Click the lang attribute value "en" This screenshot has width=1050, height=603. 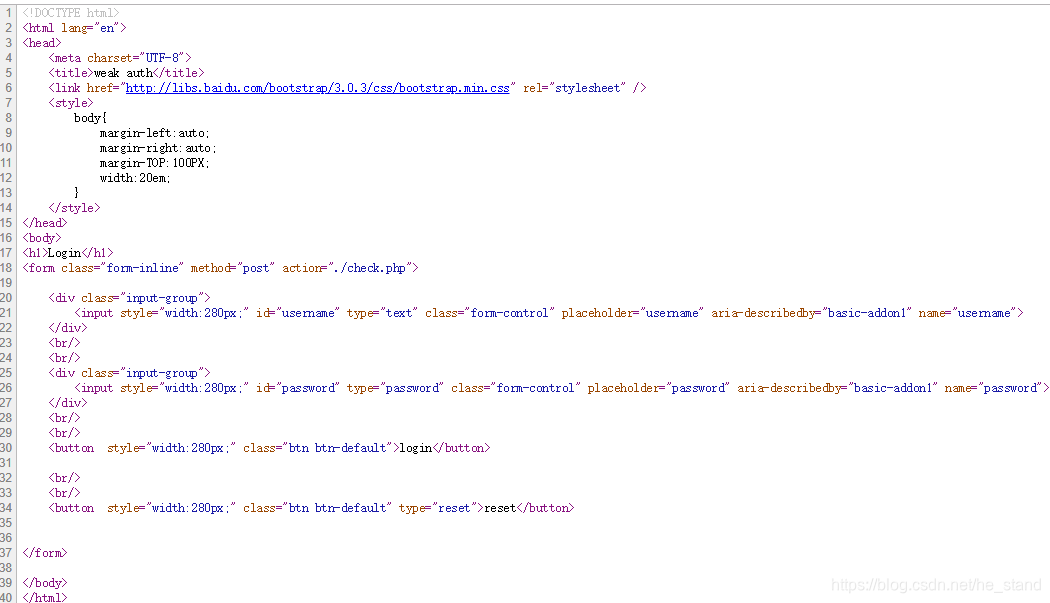tap(107, 27)
